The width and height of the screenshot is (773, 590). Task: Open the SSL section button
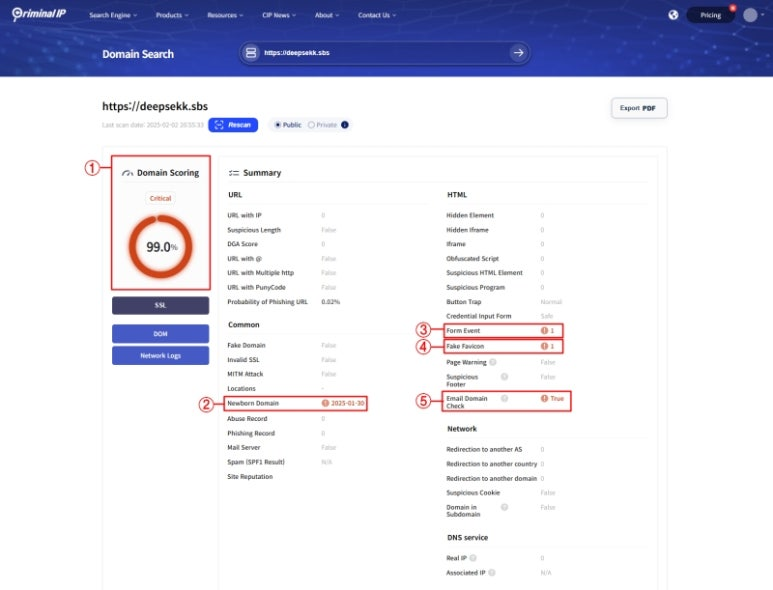coord(160,305)
